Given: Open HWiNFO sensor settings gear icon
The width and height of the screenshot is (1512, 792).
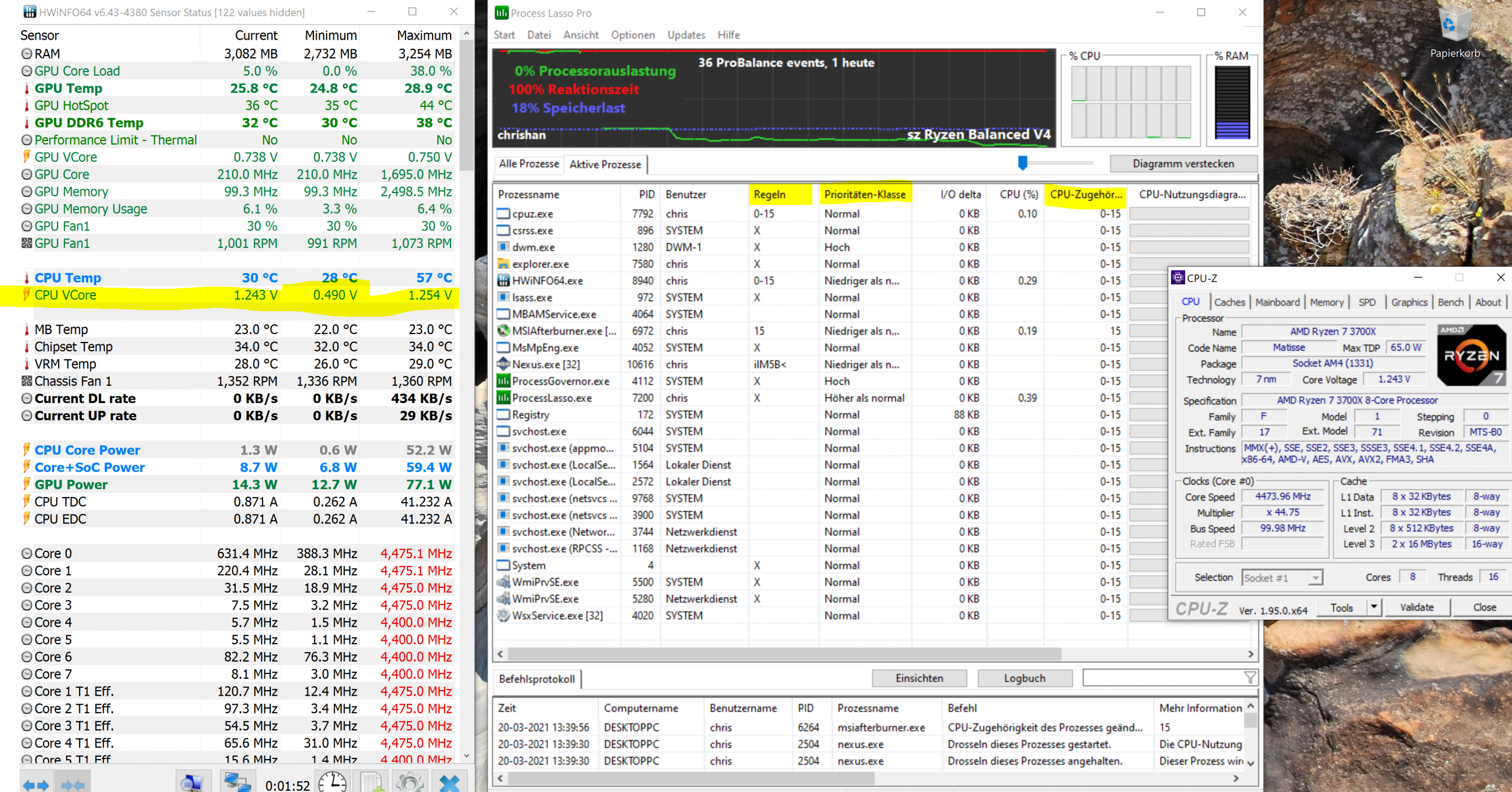Looking at the screenshot, I should coord(410,783).
